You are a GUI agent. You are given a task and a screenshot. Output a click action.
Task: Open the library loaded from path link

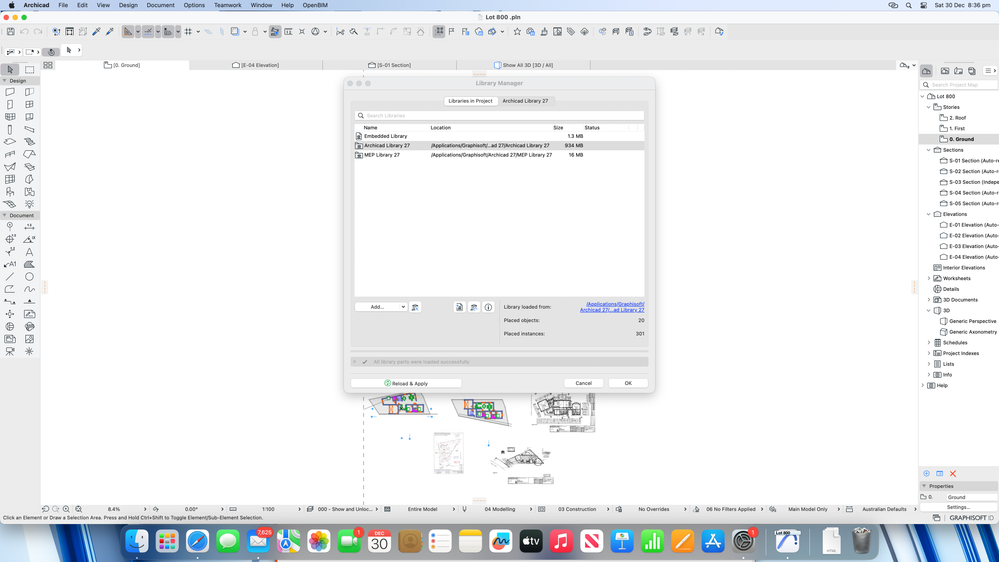tap(612, 307)
